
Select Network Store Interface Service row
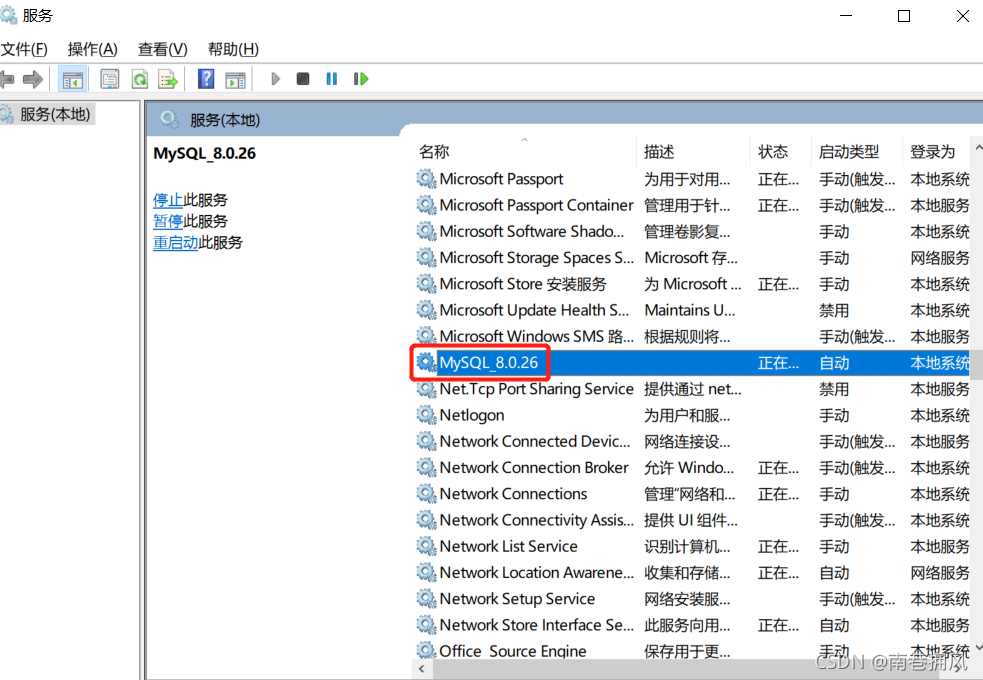click(691, 625)
